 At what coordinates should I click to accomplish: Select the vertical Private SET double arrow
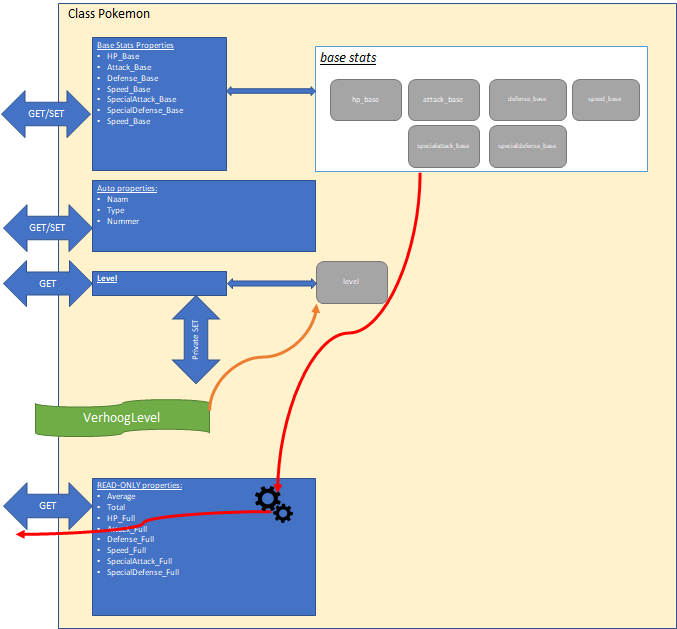[x=196, y=339]
